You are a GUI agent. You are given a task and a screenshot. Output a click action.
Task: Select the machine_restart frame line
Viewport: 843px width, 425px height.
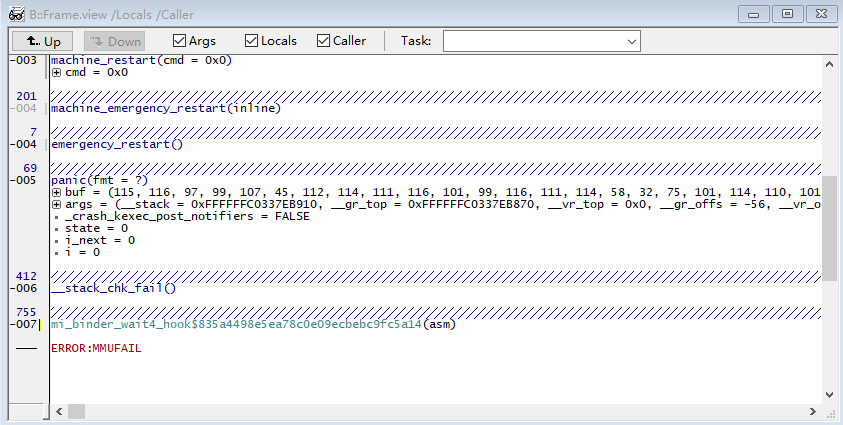pos(141,60)
